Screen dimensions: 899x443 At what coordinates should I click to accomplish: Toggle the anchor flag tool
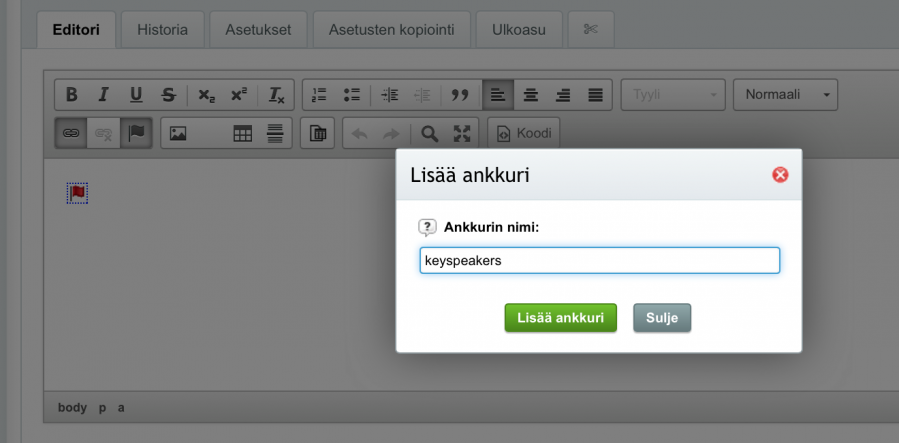pyautogui.click(x=136, y=133)
